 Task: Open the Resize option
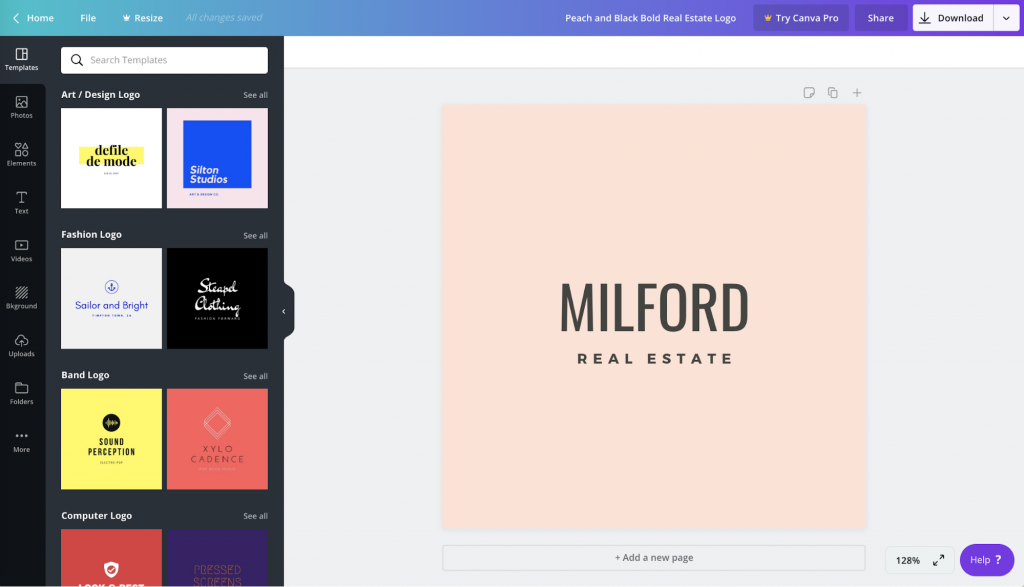tap(142, 18)
